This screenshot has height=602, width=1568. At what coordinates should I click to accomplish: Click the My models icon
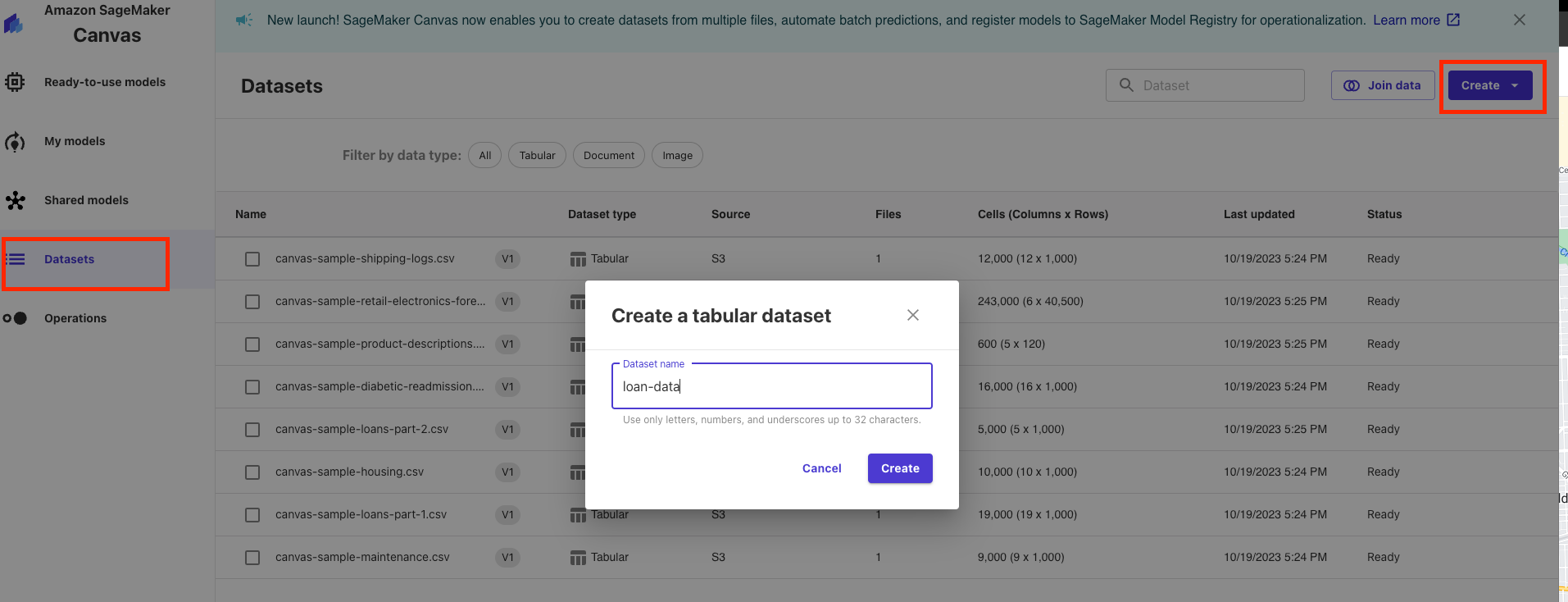point(15,142)
